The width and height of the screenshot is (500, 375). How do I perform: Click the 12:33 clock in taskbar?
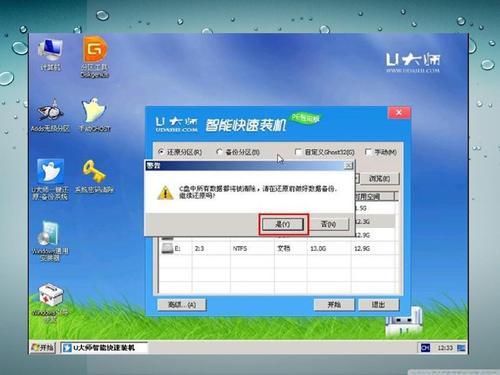tap(445, 348)
